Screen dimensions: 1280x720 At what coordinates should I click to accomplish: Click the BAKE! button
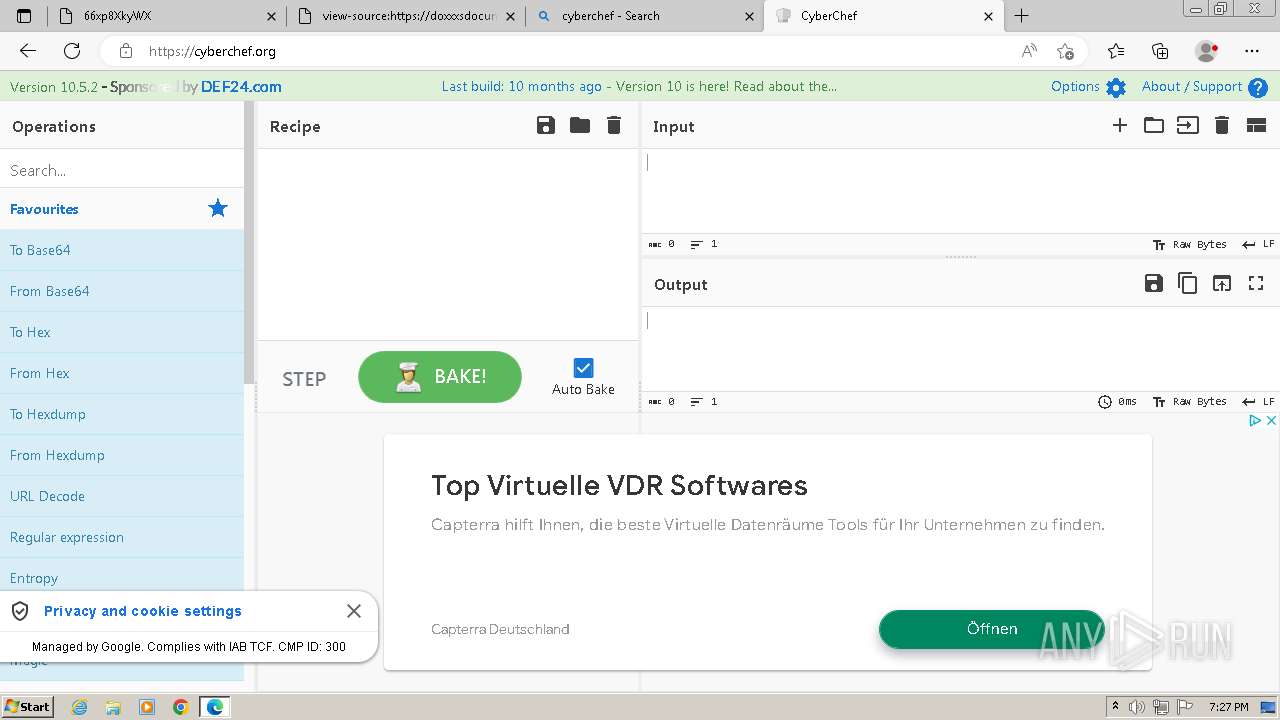440,377
